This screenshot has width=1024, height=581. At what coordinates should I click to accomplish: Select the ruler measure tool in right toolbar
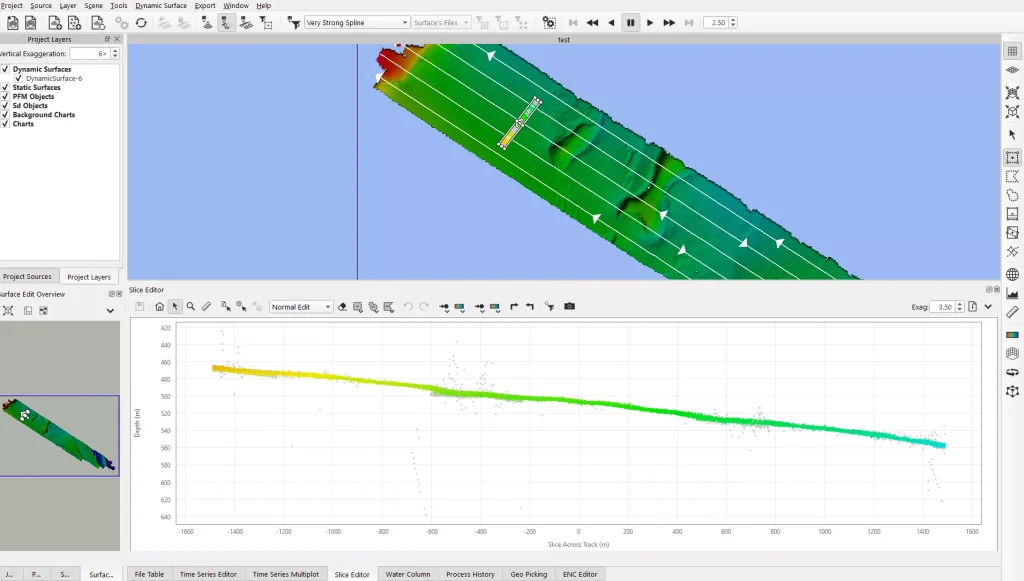click(x=1012, y=312)
